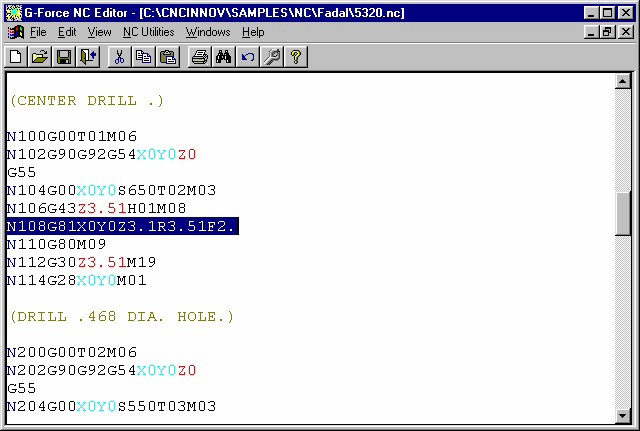The height and width of the screenshot is (431, 640).
Task: Click line N112G30Z3.51M19
Action: coord(81,262)
